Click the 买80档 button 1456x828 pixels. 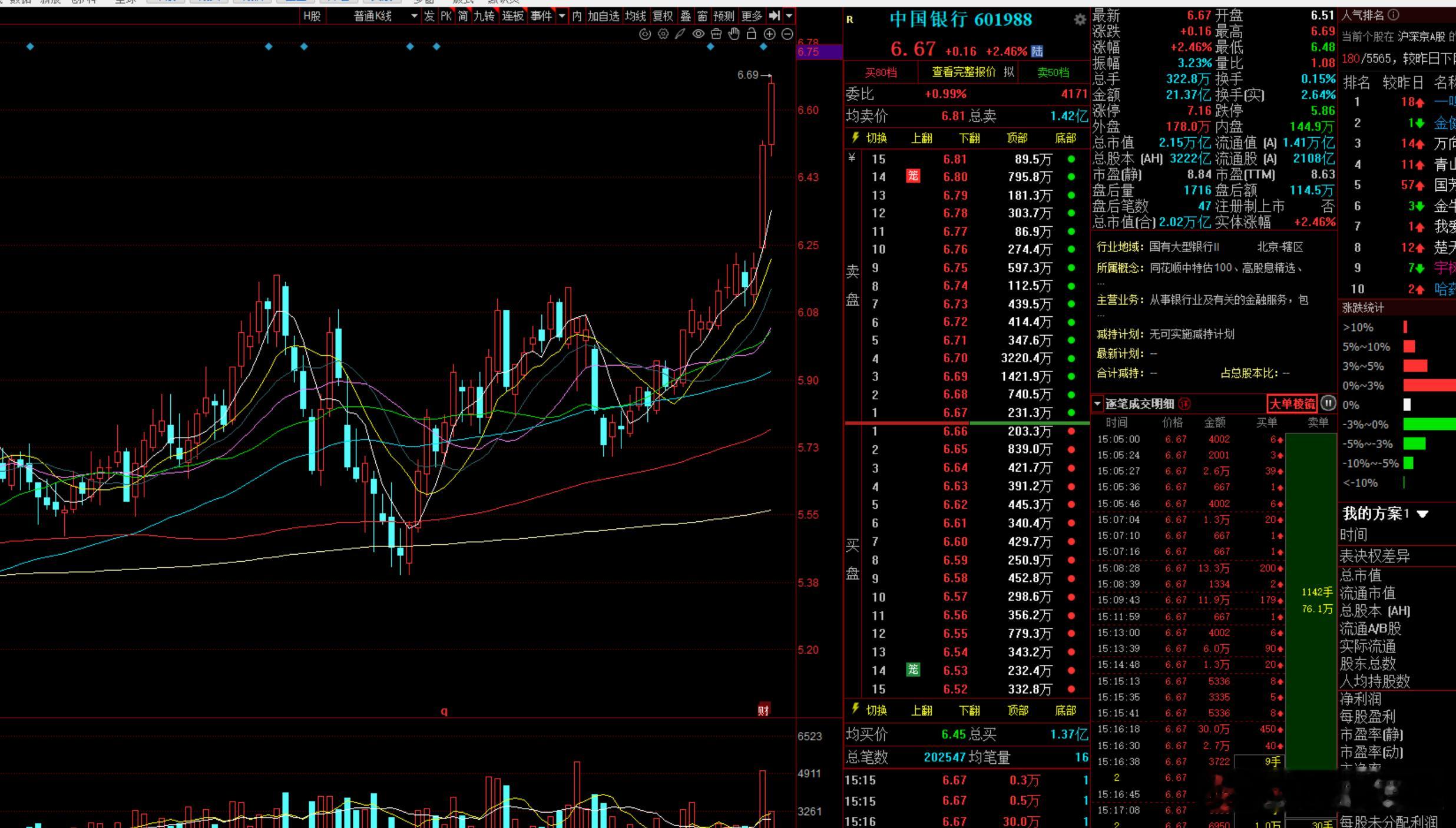point(881,72)
